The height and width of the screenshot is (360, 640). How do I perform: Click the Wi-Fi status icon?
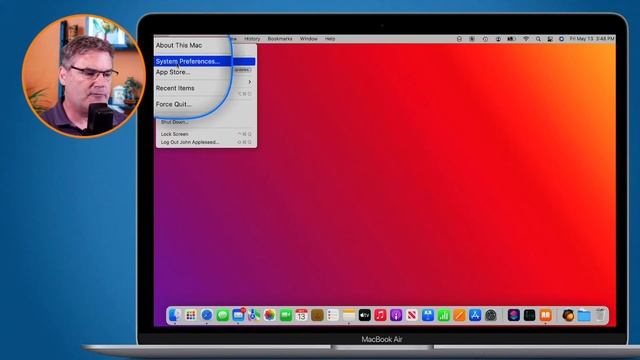click(x=526, y=39)
